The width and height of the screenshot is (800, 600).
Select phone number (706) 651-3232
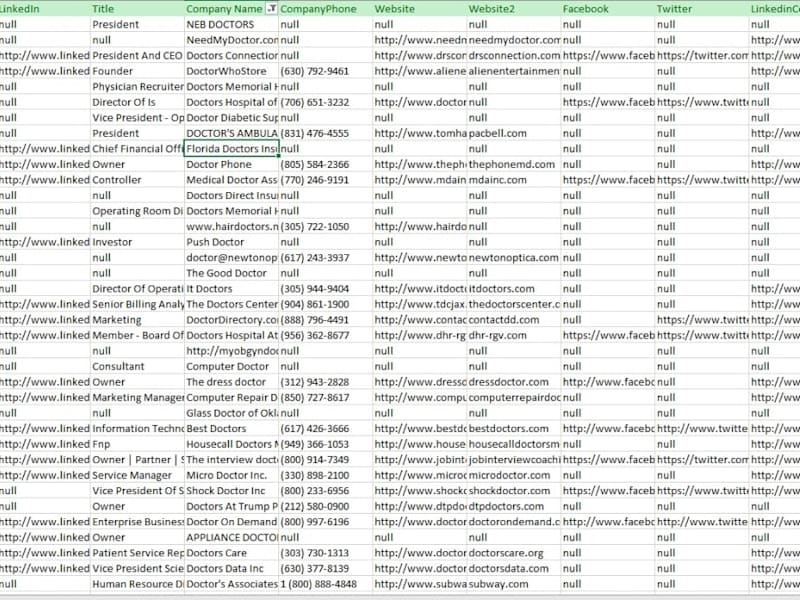pos(326,102)
